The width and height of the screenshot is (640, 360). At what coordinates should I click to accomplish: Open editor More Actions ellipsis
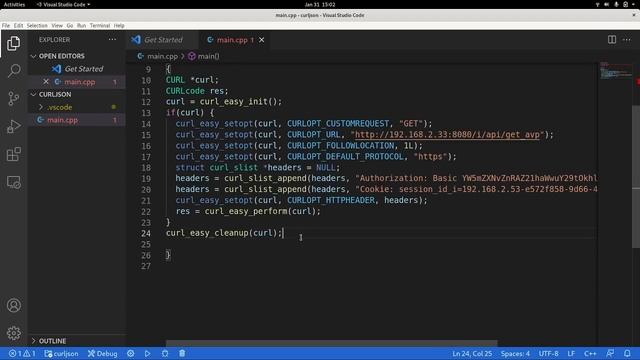(627, 40)
